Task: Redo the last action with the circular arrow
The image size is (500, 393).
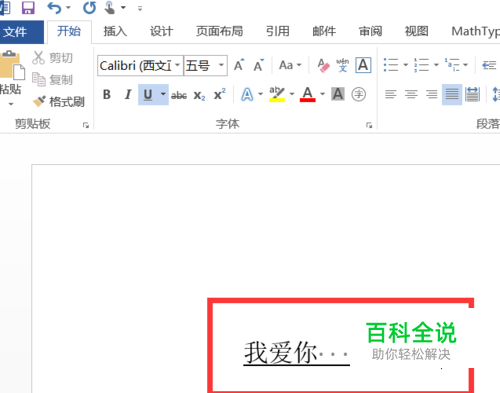Action: [89, 7]
